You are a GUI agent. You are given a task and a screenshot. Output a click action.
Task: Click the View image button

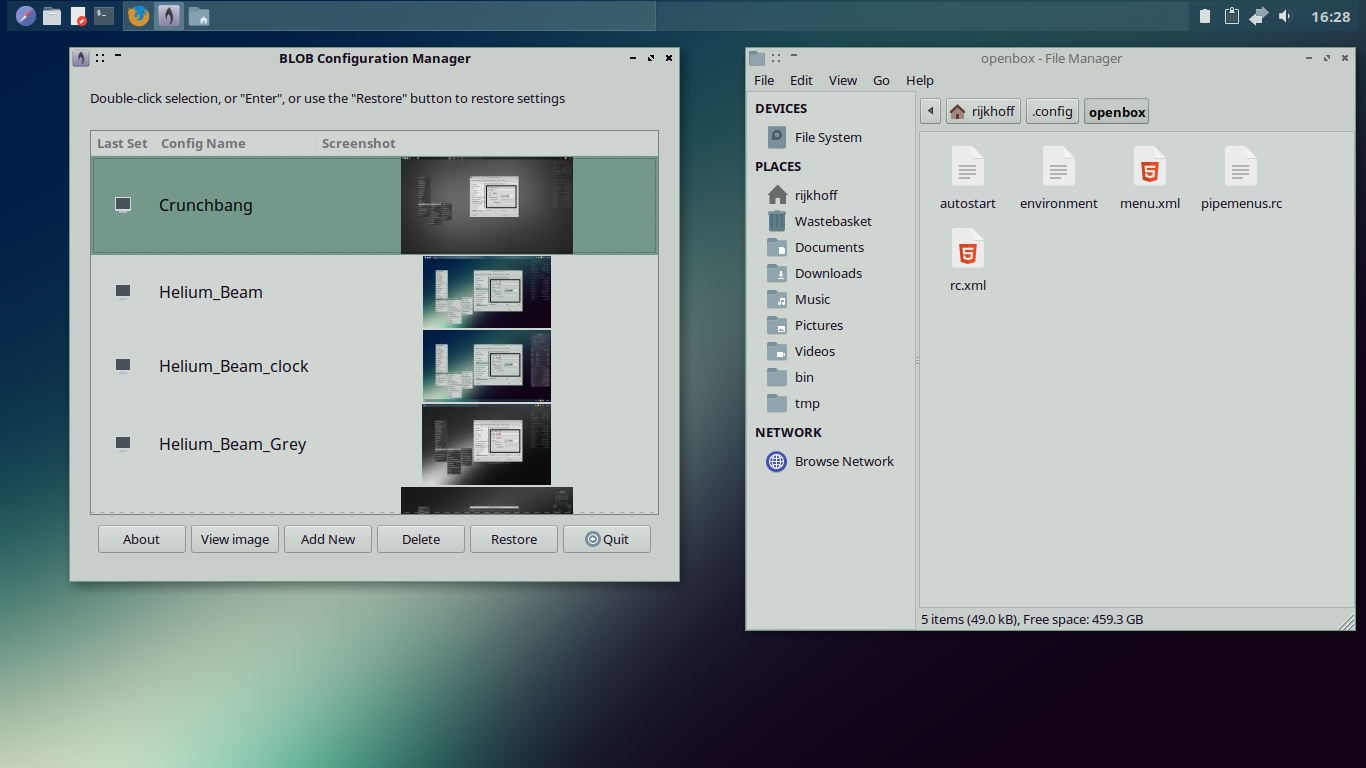coord(235,539)
